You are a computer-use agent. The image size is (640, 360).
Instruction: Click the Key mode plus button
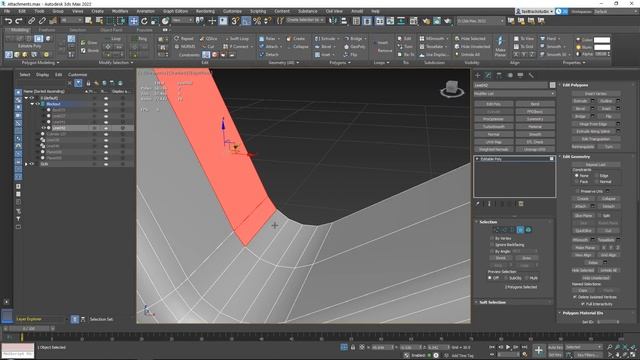(539, 350)
